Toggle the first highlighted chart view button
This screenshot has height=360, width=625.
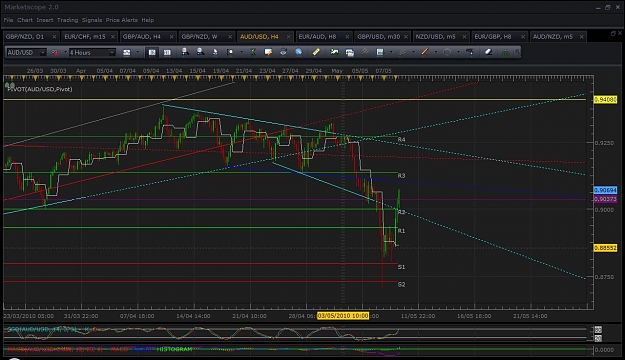coord(152,52)
